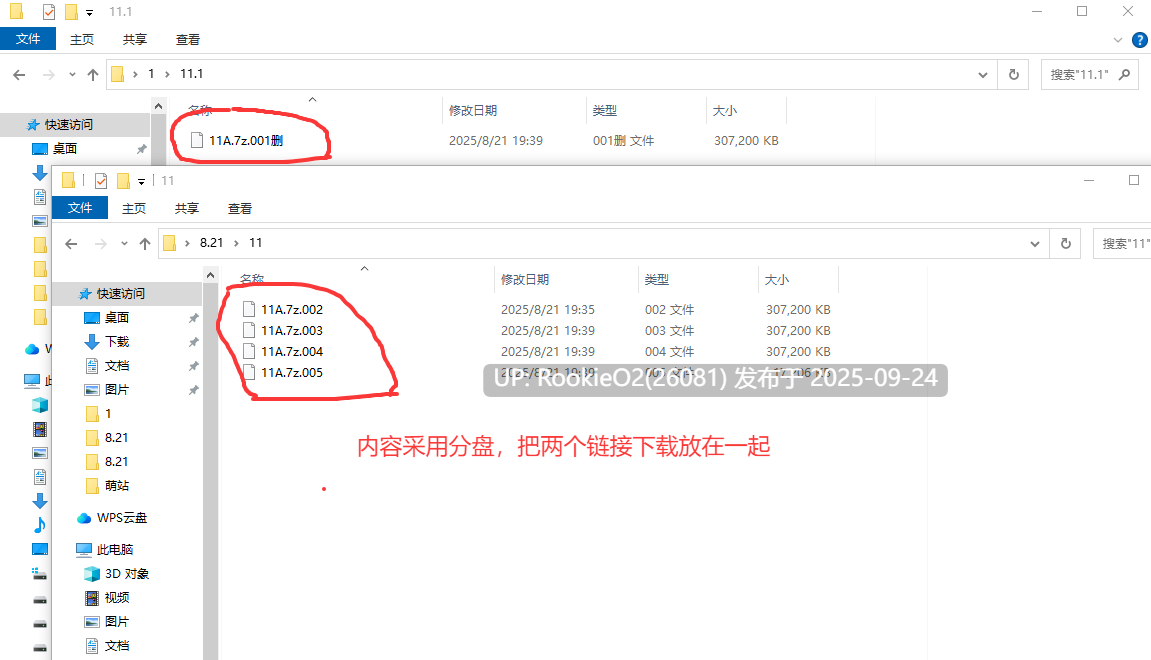Screen dimensions: 1151x660
Task: Switch to 查看 tab in 11.1 window
Action: point(187,40)
